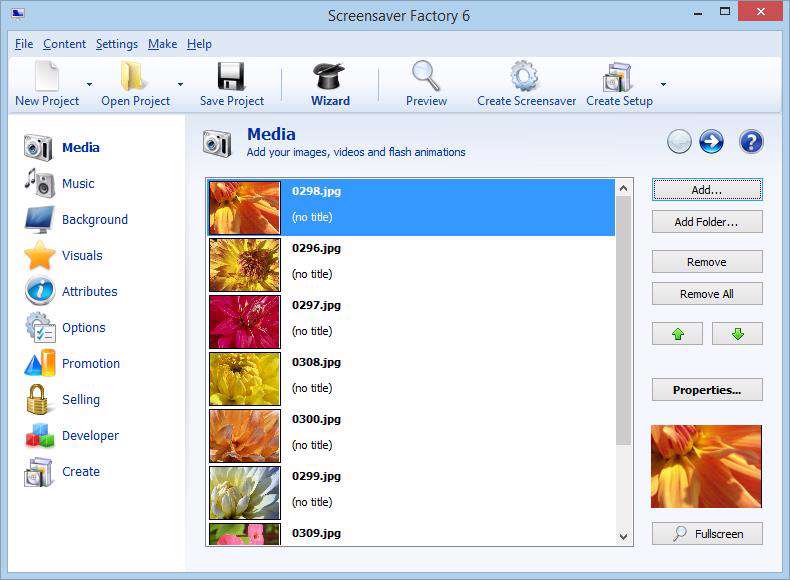790x580 pixels.
Task: Select the 0300.jpg orange flower thumbnail
Action: click(x=244, y=435)
